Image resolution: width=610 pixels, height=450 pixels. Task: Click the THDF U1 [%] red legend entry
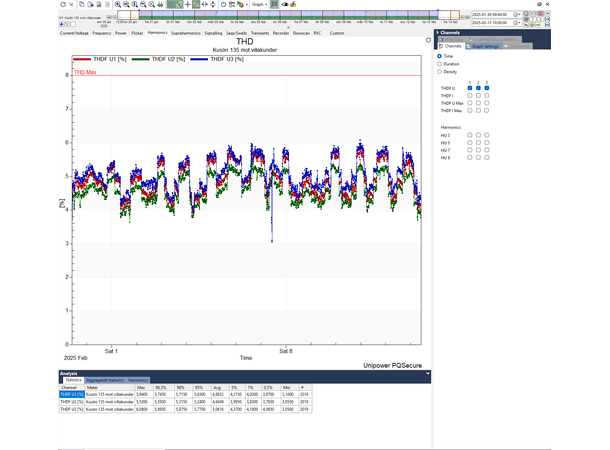tap(100, 59)
